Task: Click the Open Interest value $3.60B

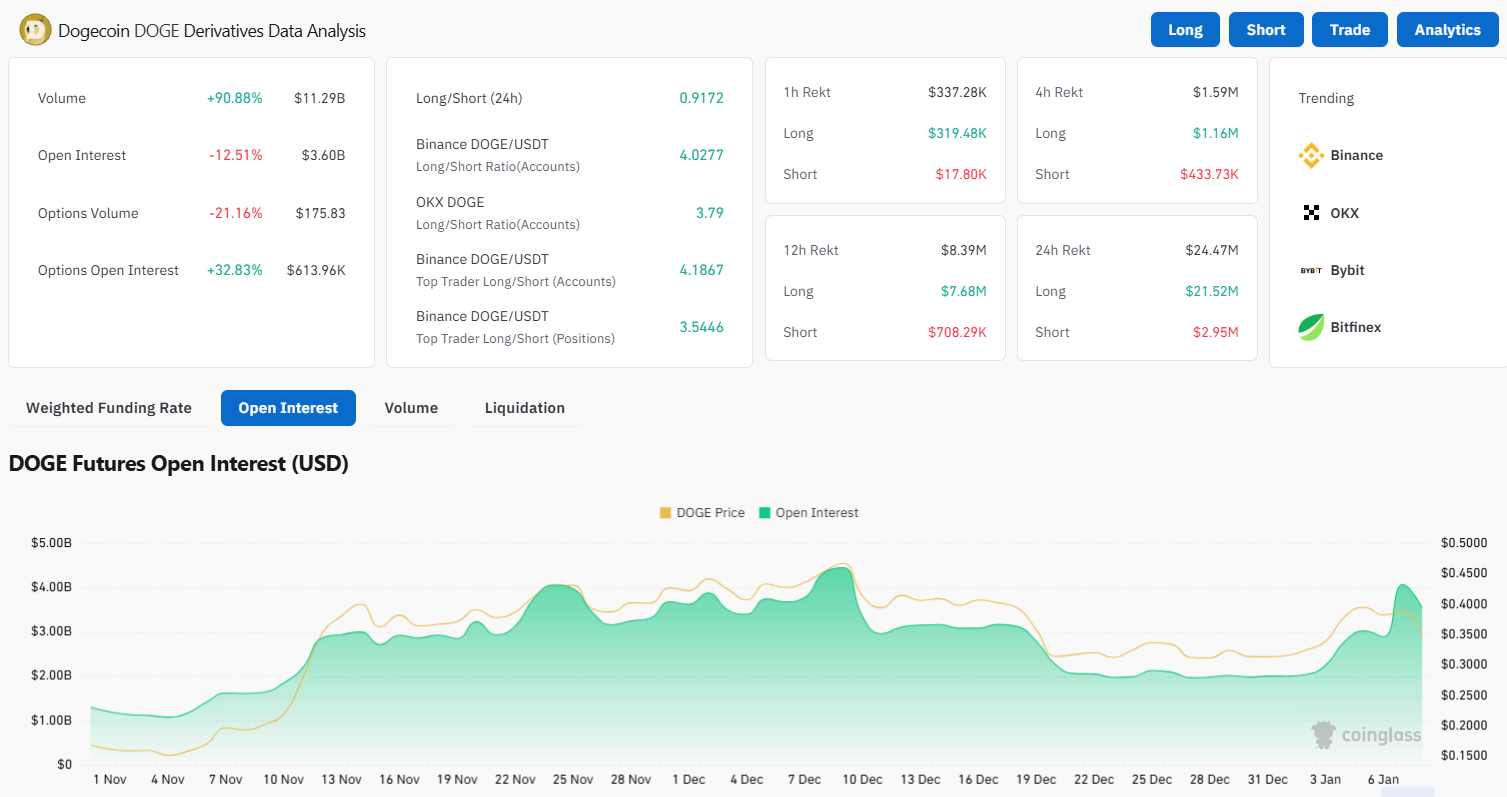Action: 324,155
